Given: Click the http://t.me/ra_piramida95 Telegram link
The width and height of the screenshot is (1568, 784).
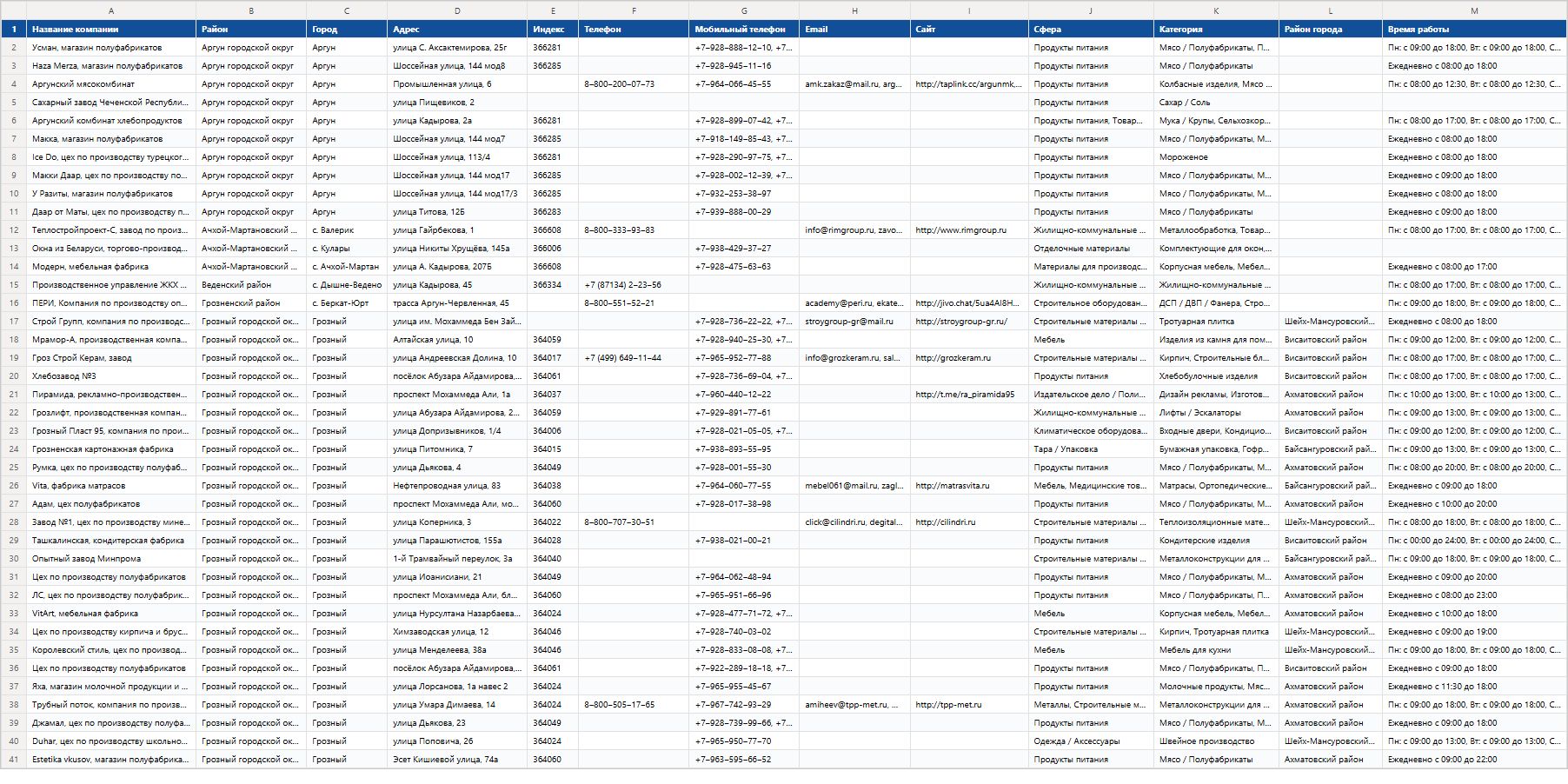Looking at the screenshot, I should (x=965, y=395).
